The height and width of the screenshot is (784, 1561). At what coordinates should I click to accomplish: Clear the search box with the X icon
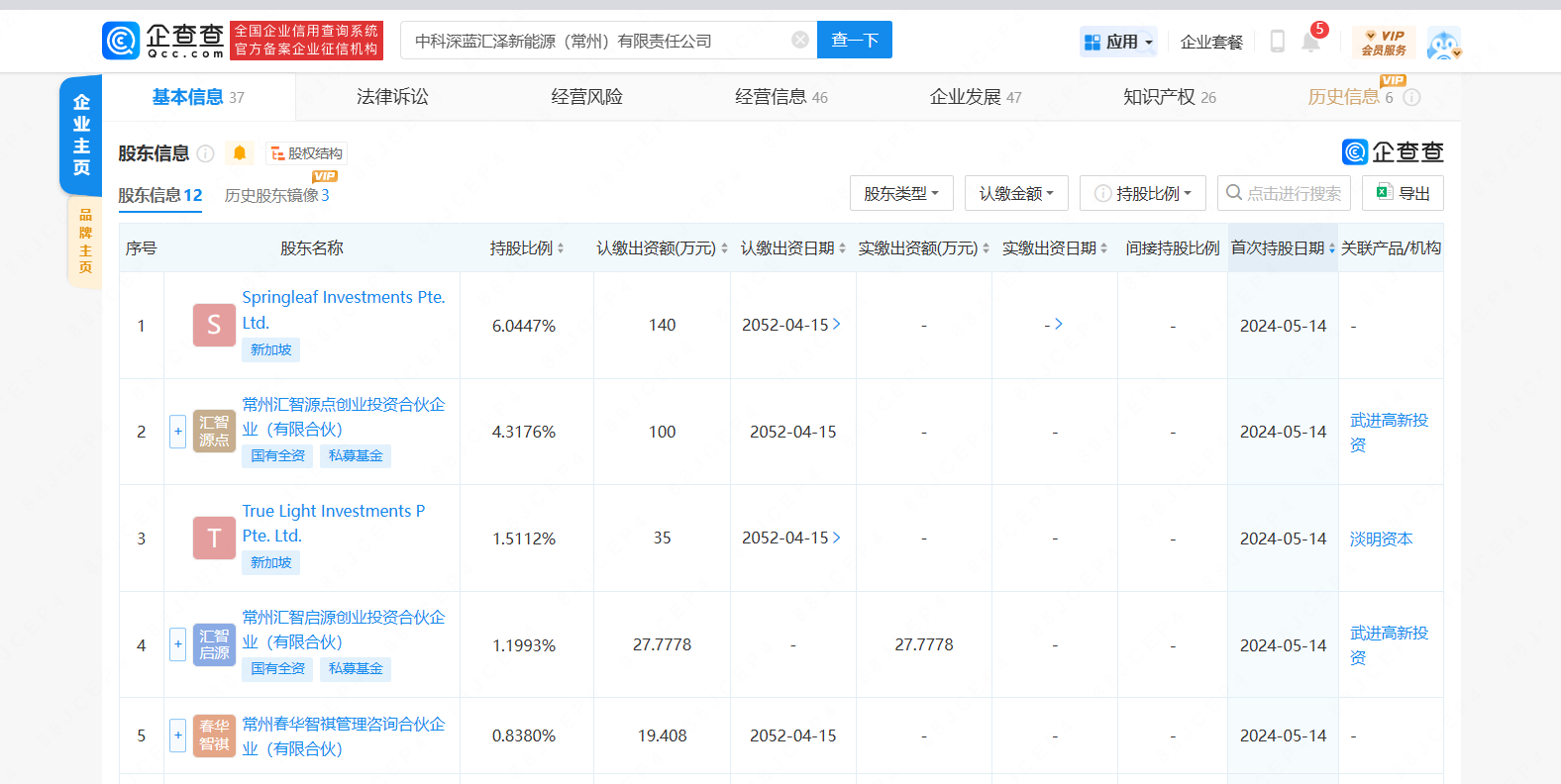click(x=800, y=40)
